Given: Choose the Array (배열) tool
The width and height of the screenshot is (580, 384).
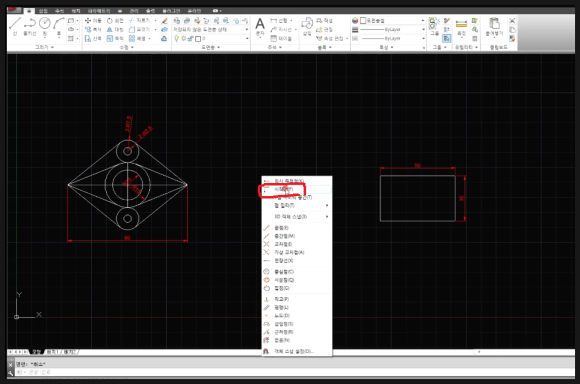Looking at the screenshot, I should click(x=138, y=38).
